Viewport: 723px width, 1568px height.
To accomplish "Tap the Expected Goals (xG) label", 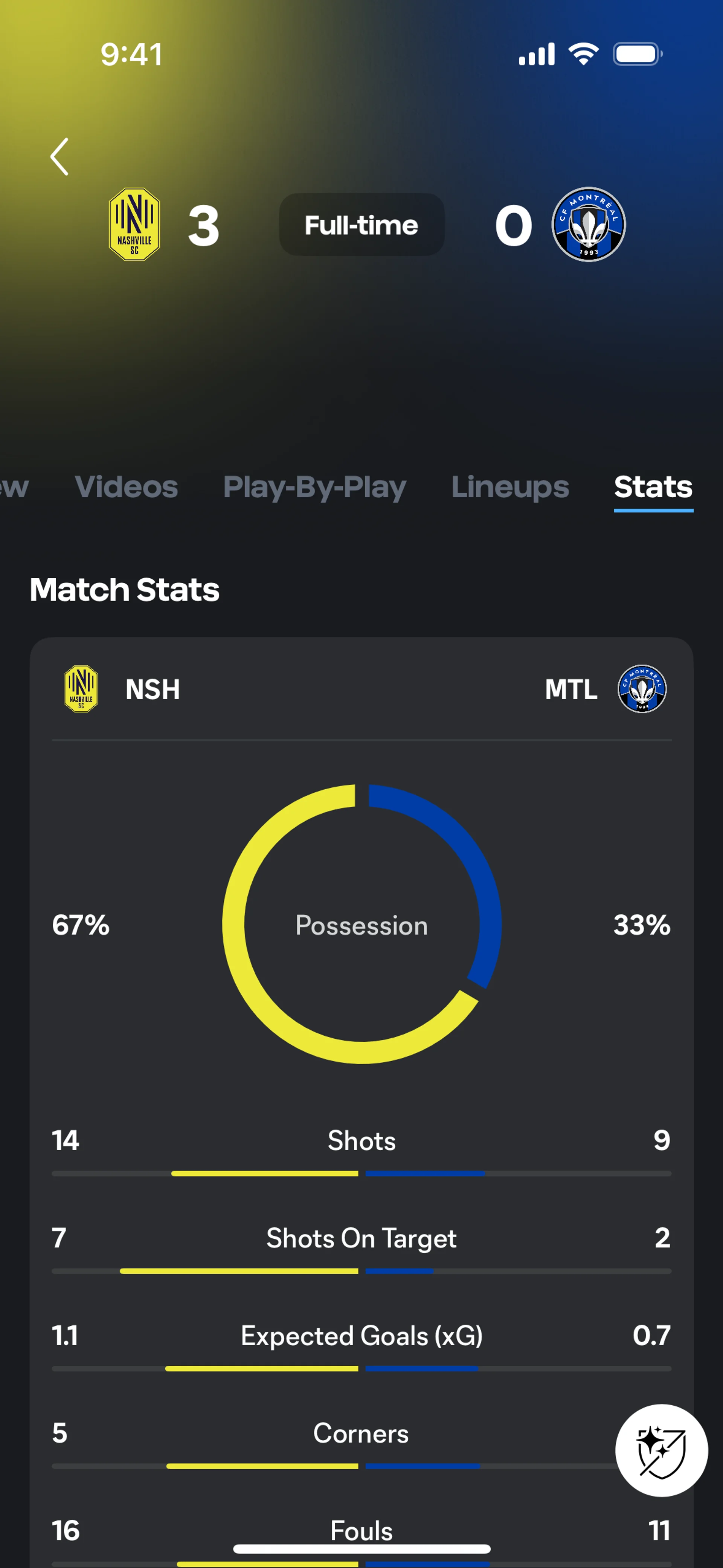I will 361,1336.
